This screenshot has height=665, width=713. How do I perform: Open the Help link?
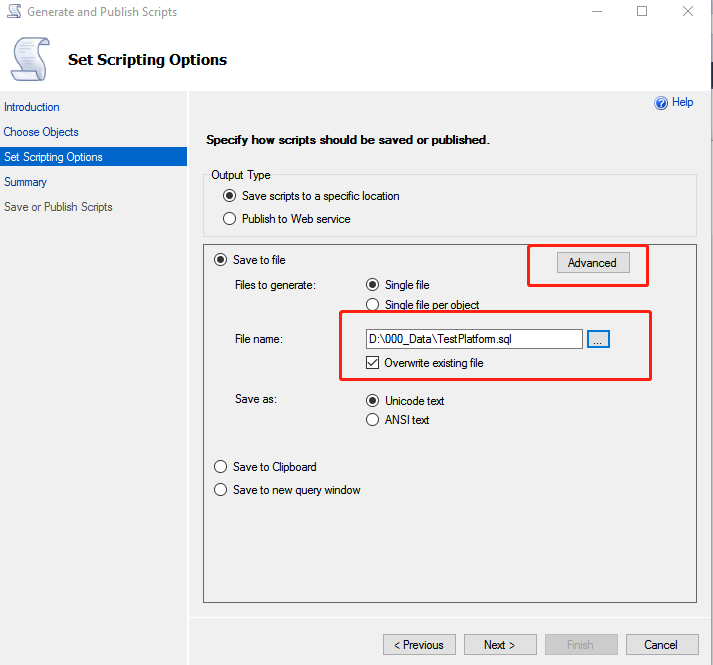click(x=682, y=102)
